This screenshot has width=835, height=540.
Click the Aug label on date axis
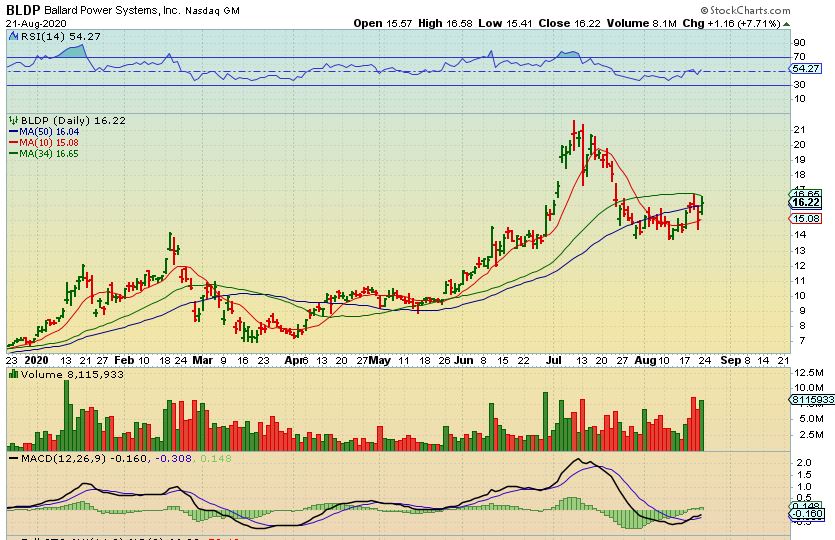tap(645, 361)
